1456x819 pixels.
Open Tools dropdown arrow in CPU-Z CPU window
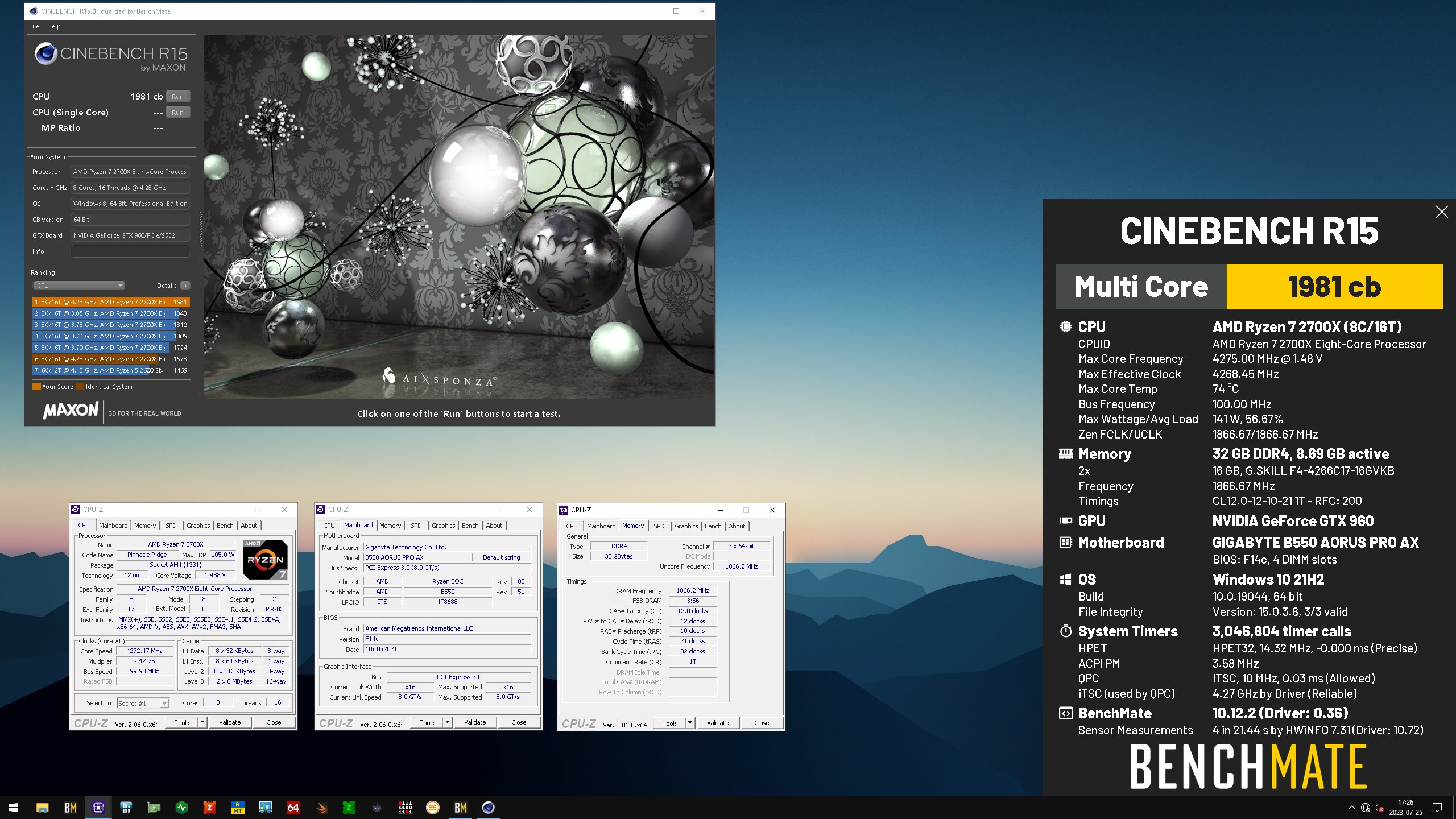201,722
